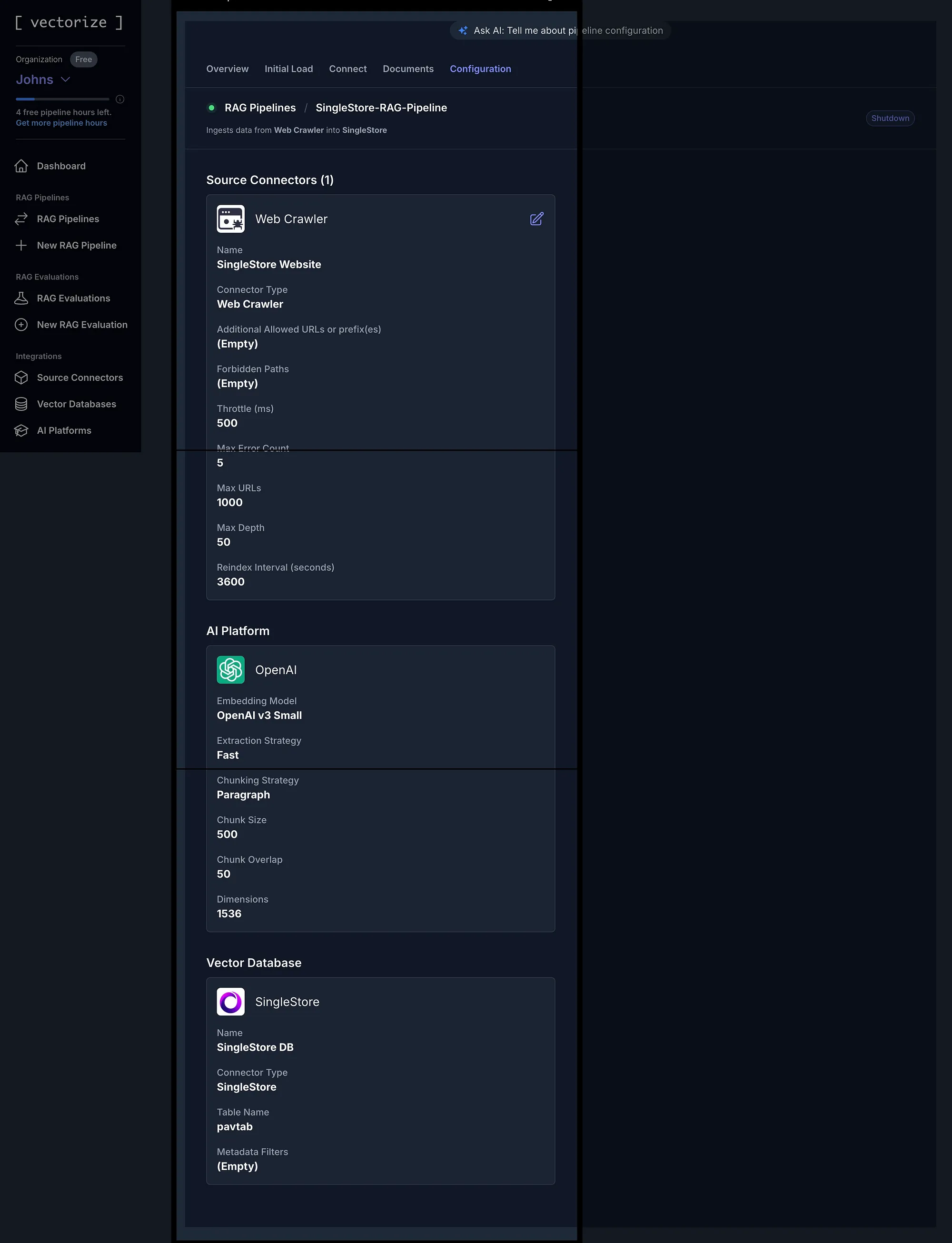This screenshot has width=952, height=1243.
Task: Click Max Depth value 50
Action: tap(224, 542)
